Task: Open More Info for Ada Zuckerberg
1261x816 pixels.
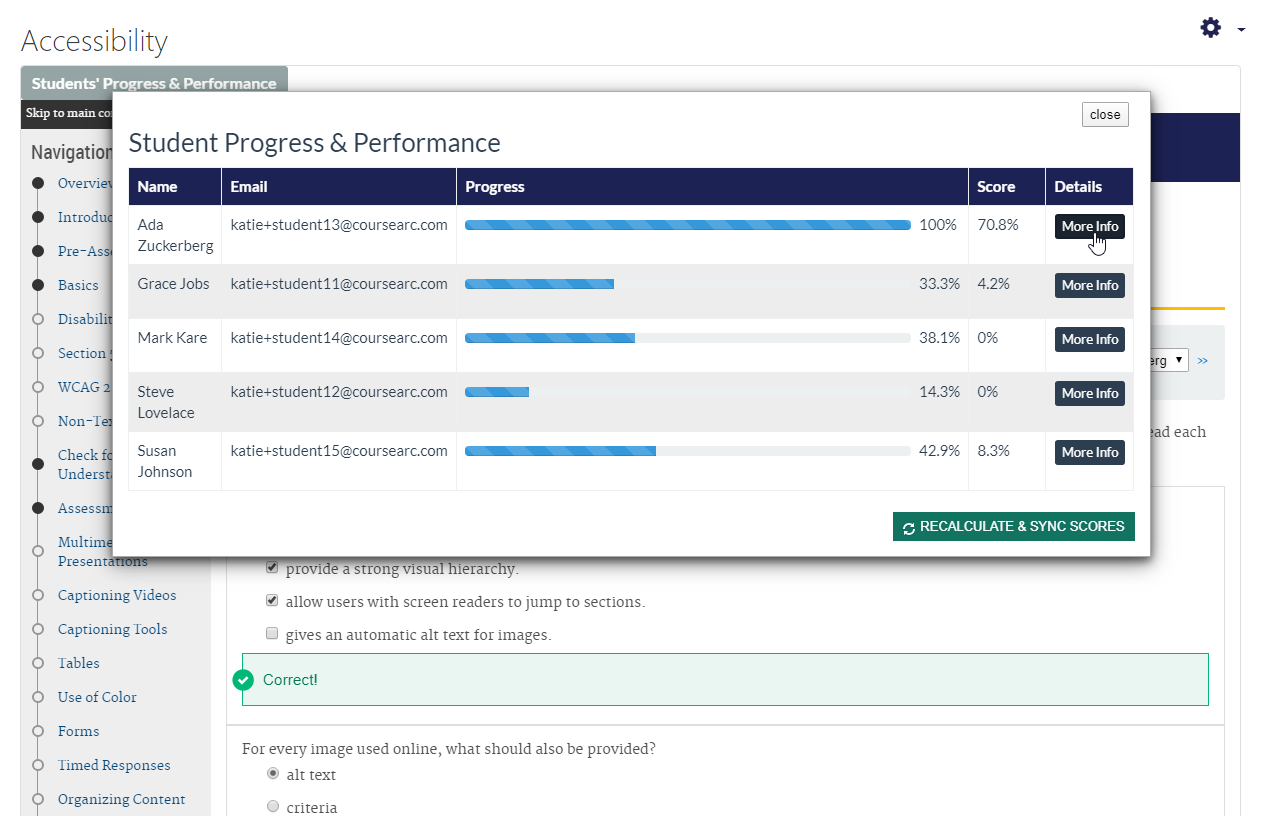Action: [x=1090, y=226]
